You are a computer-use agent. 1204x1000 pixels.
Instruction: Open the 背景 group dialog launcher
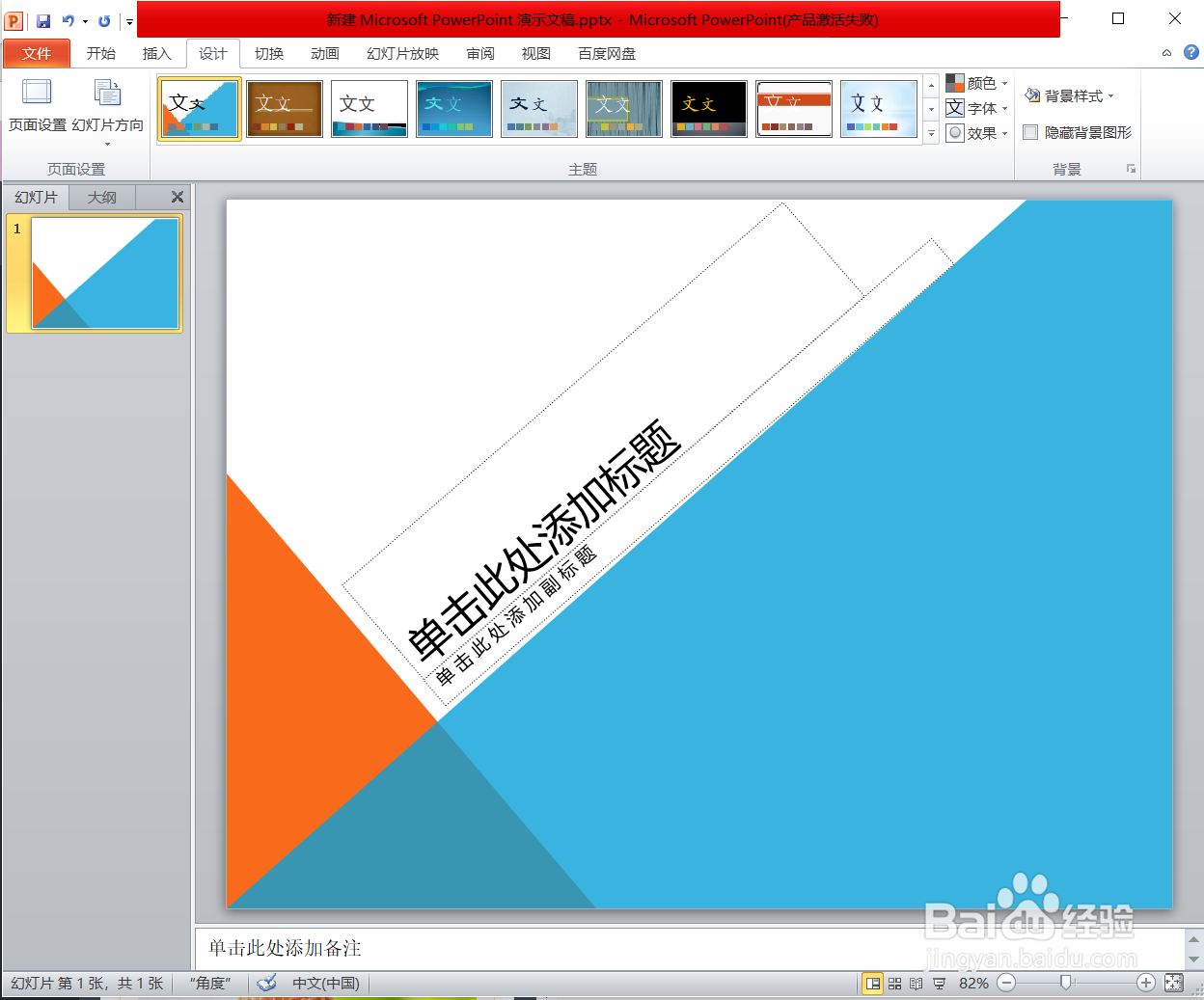(1131, 169)
